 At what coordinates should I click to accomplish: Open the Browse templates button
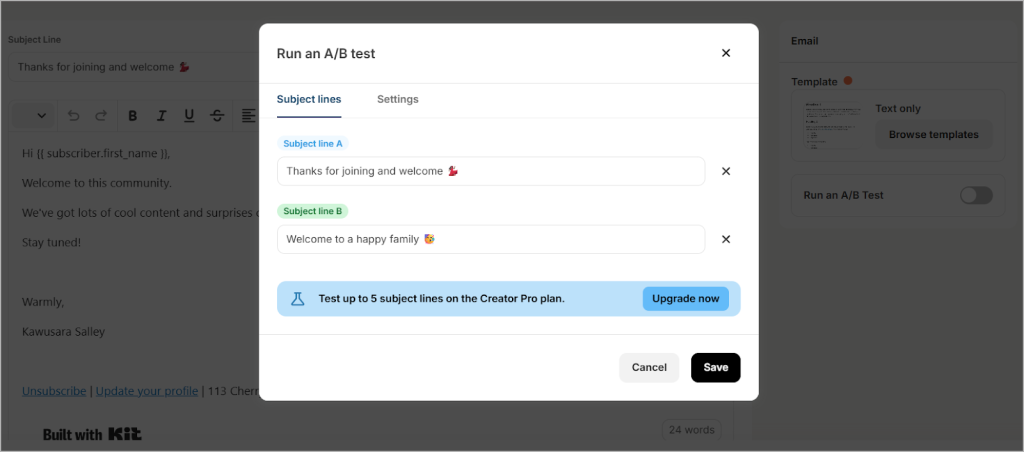(933, 134)
